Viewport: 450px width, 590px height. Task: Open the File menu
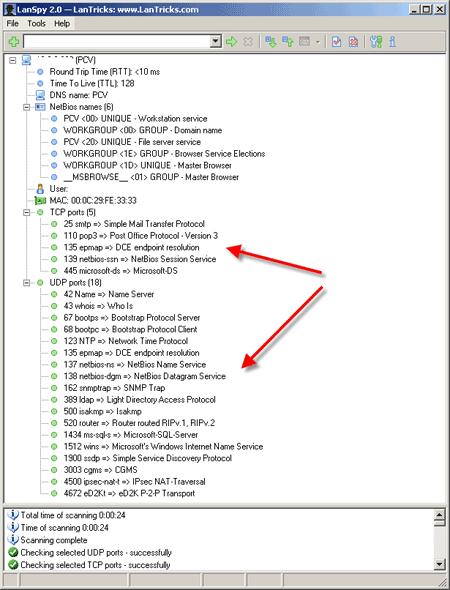[12, 24]
